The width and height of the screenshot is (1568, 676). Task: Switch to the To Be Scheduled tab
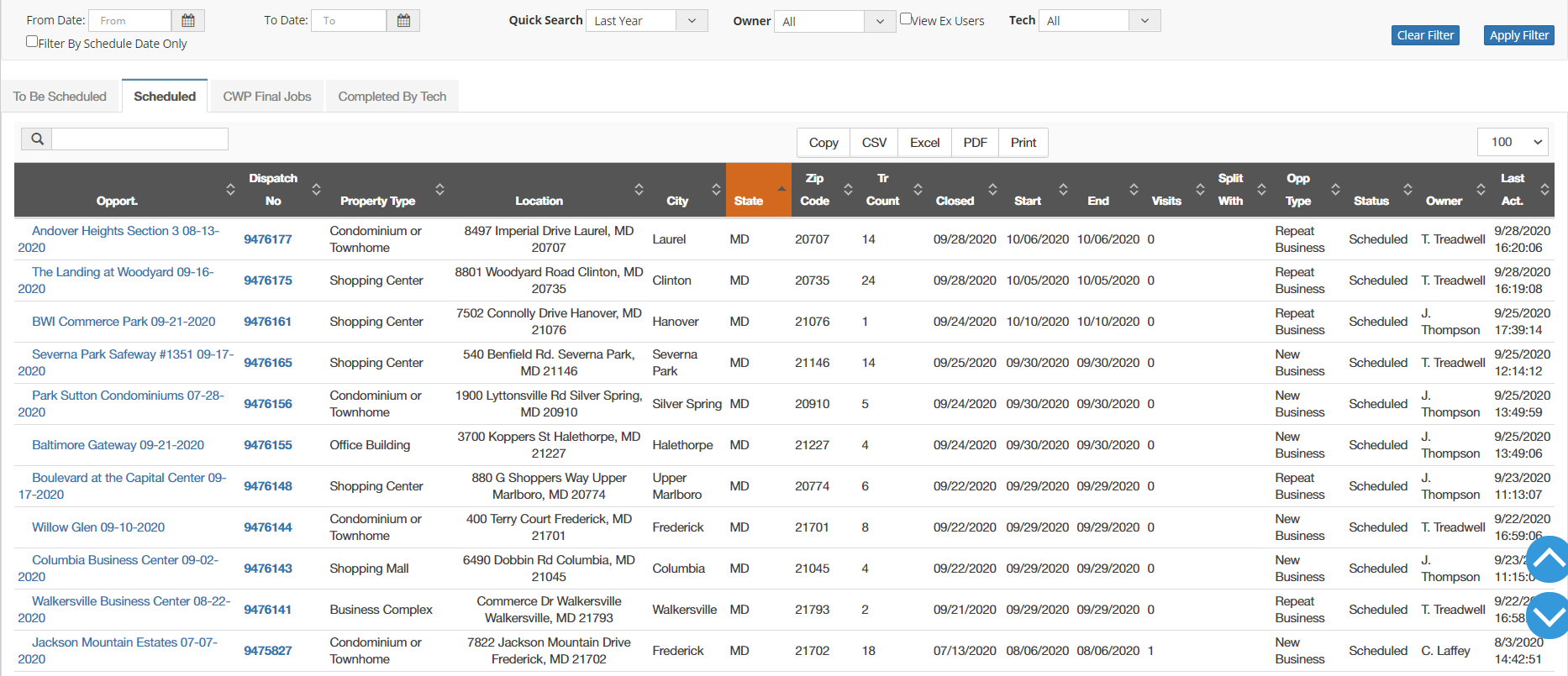60,97
